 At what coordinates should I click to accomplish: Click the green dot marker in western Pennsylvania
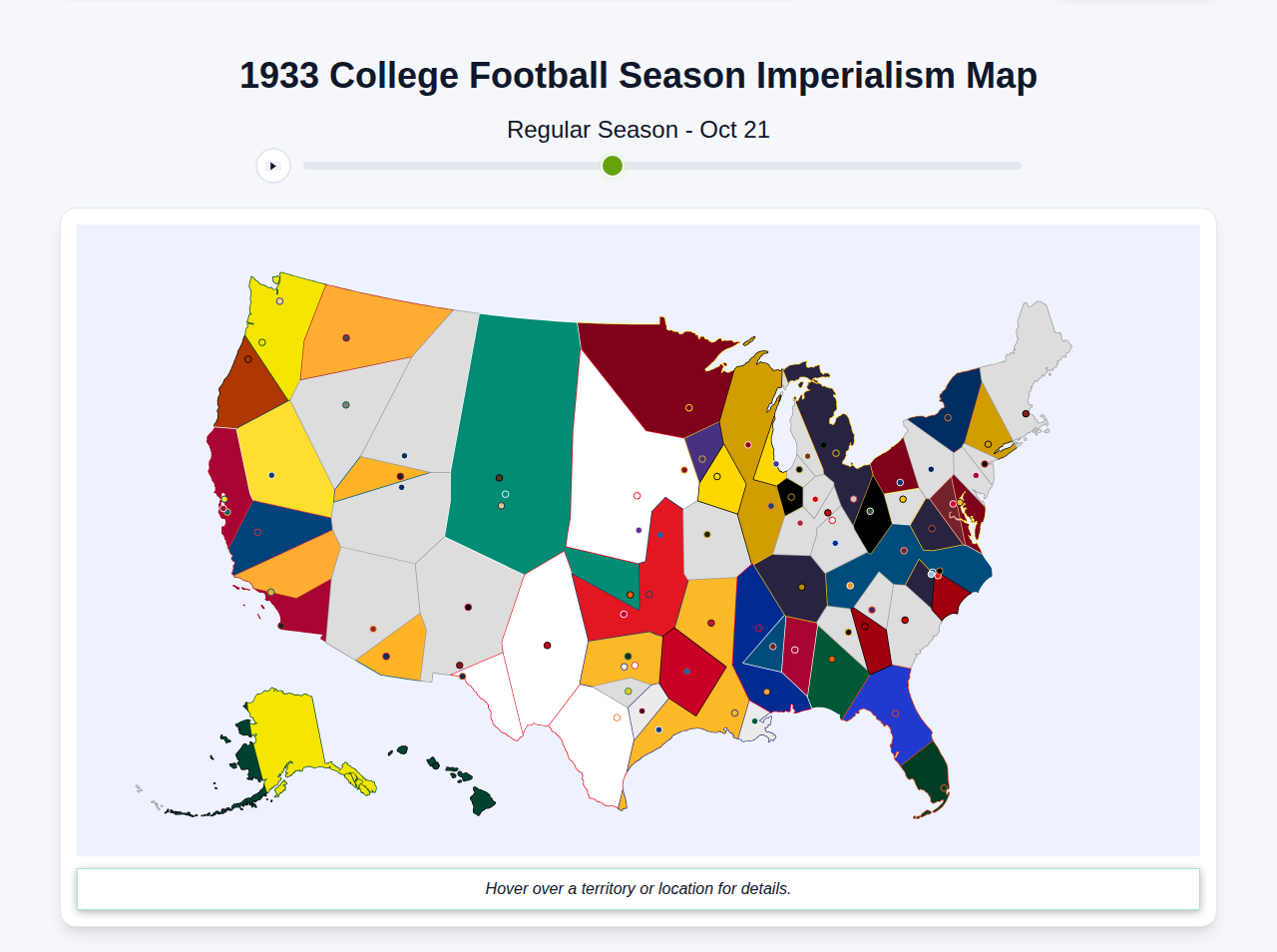click(x=870, y=511)
